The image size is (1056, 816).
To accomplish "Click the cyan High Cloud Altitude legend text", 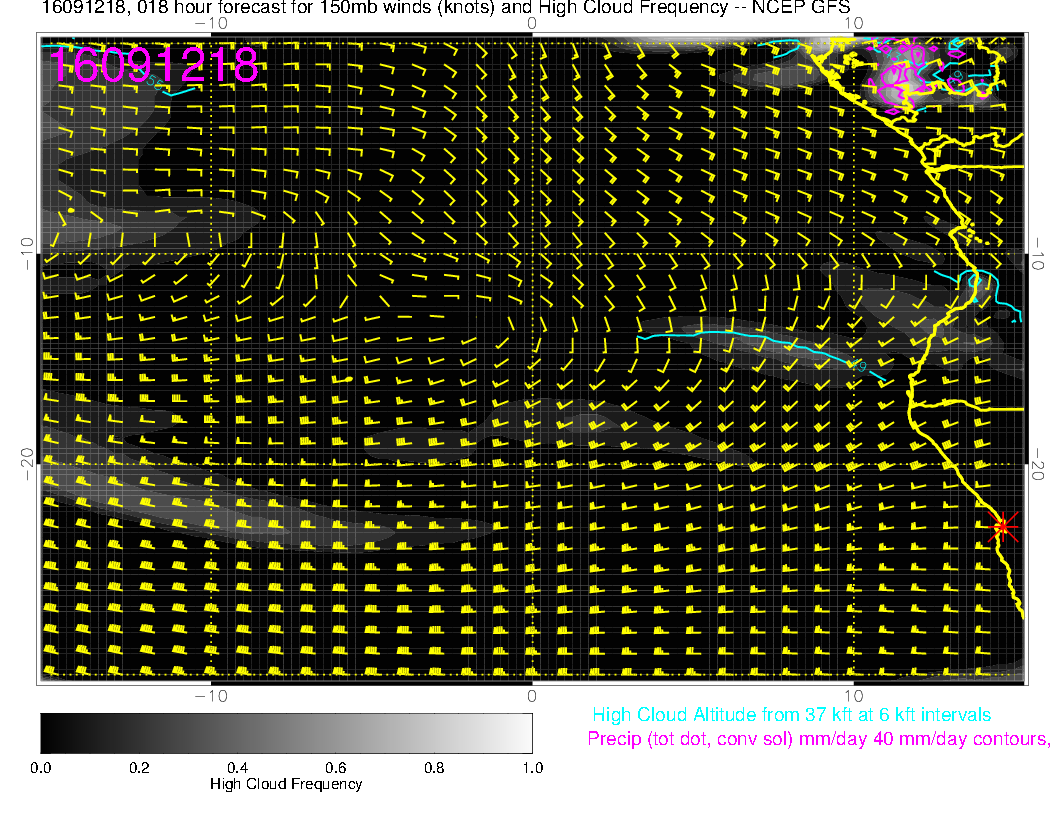I will tap(791, 715).
